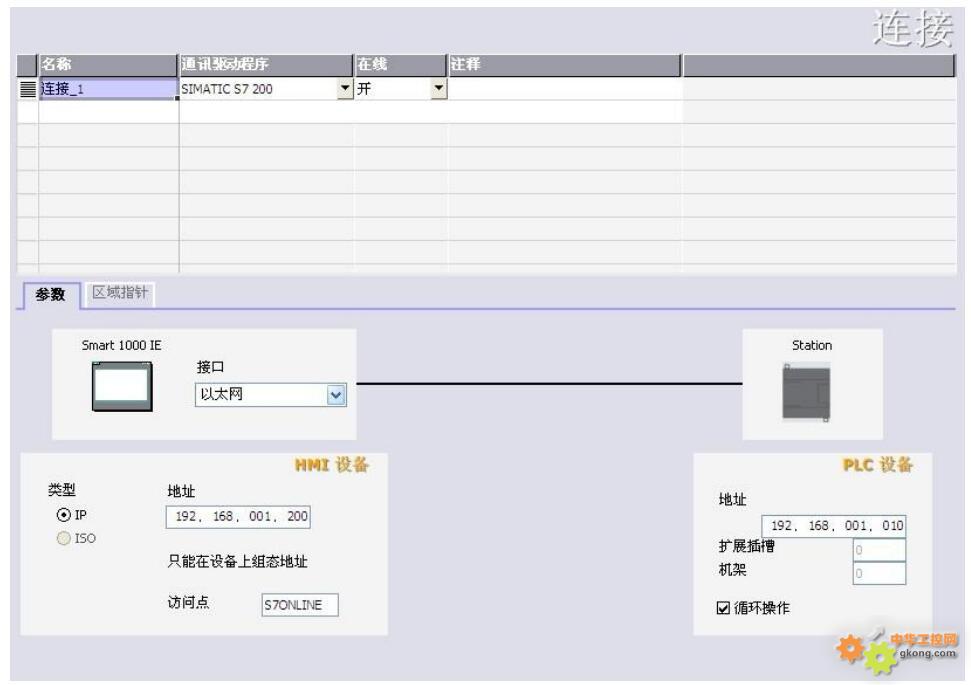
Task: Click the Smart 1000 IE label
Action: [x=121, y=346]
